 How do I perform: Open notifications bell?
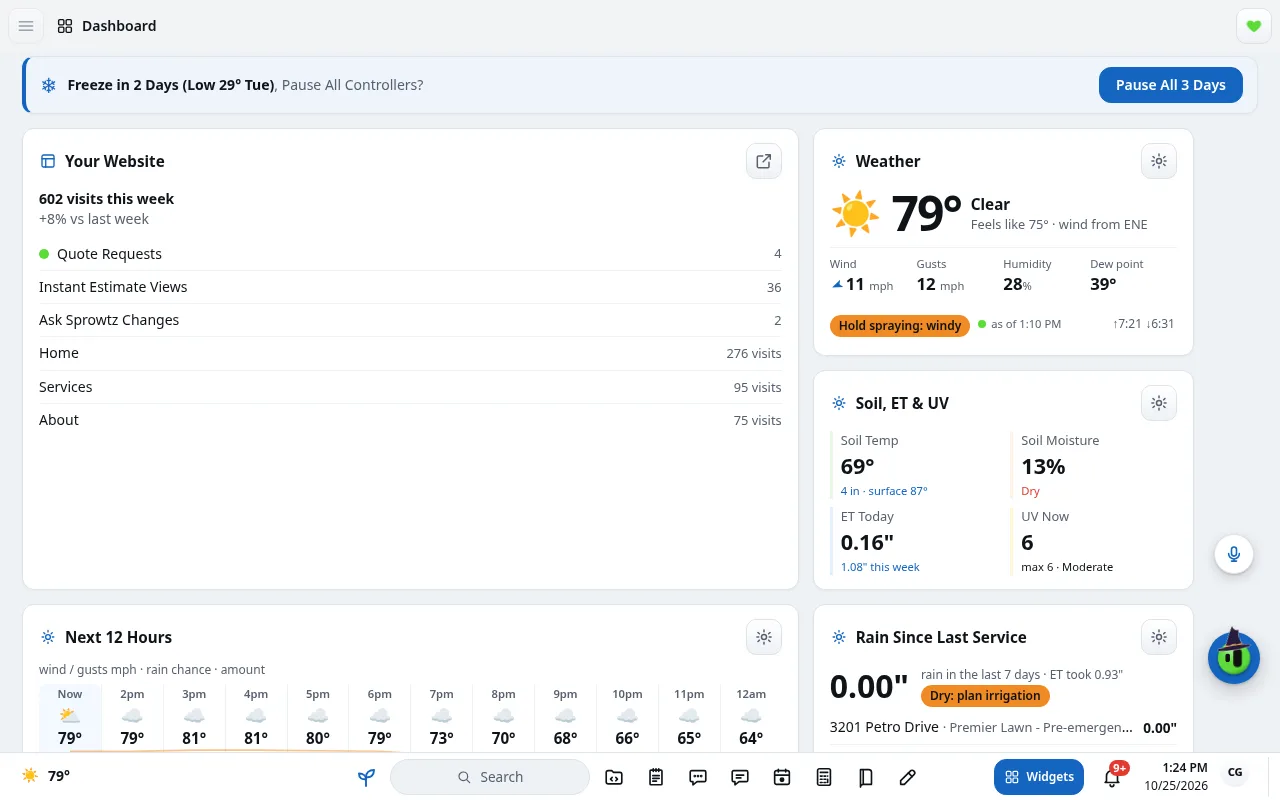tap(1112, 777)
